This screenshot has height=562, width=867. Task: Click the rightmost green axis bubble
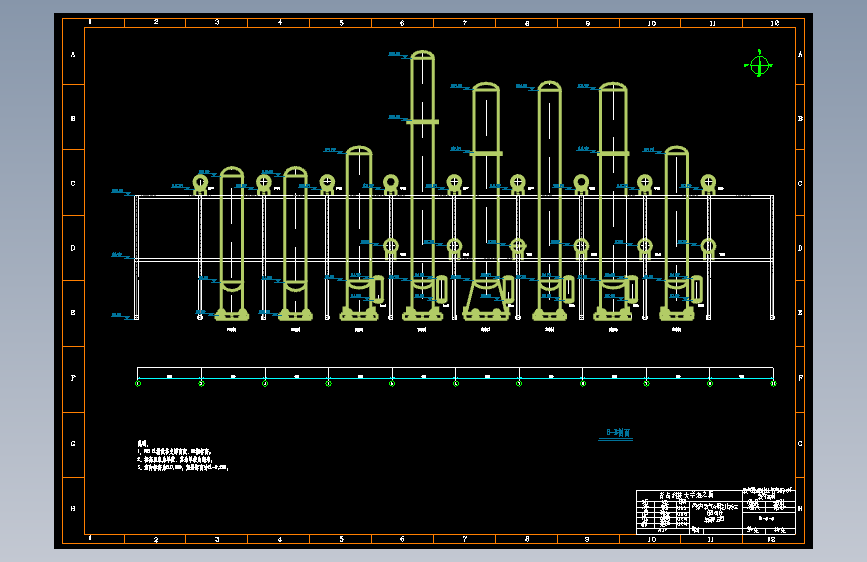click(773, 383)
